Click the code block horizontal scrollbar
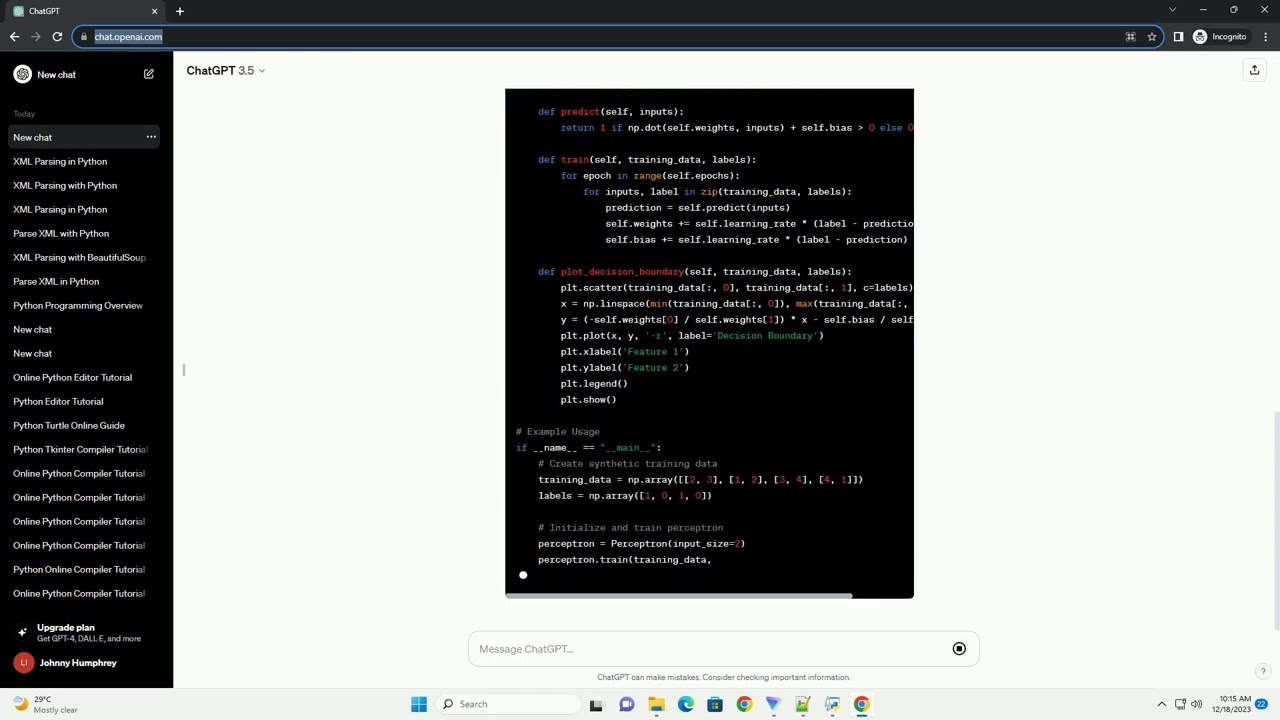 (x=679, y=596)
